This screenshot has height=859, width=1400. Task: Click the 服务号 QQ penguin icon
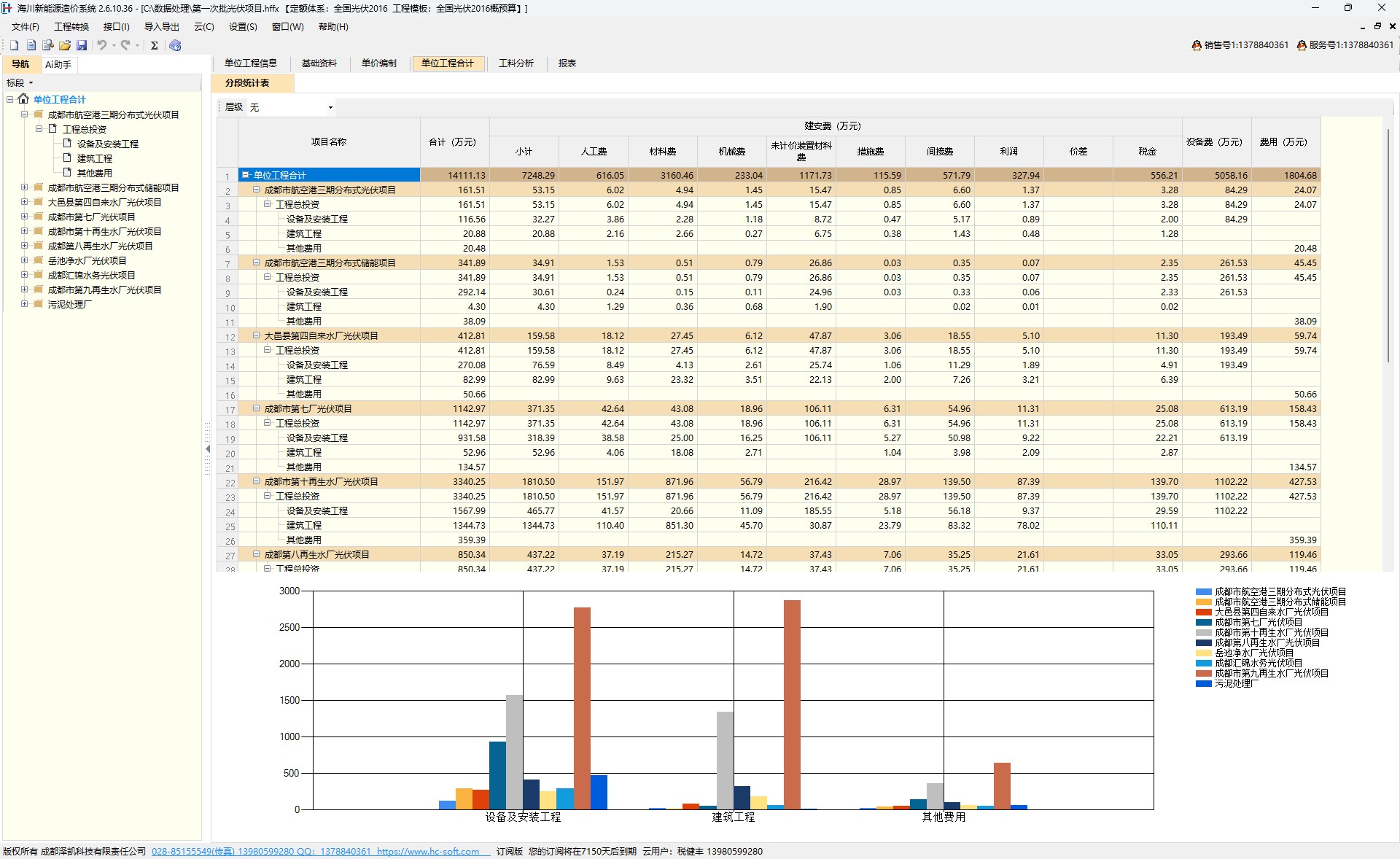pos(1302,45)
